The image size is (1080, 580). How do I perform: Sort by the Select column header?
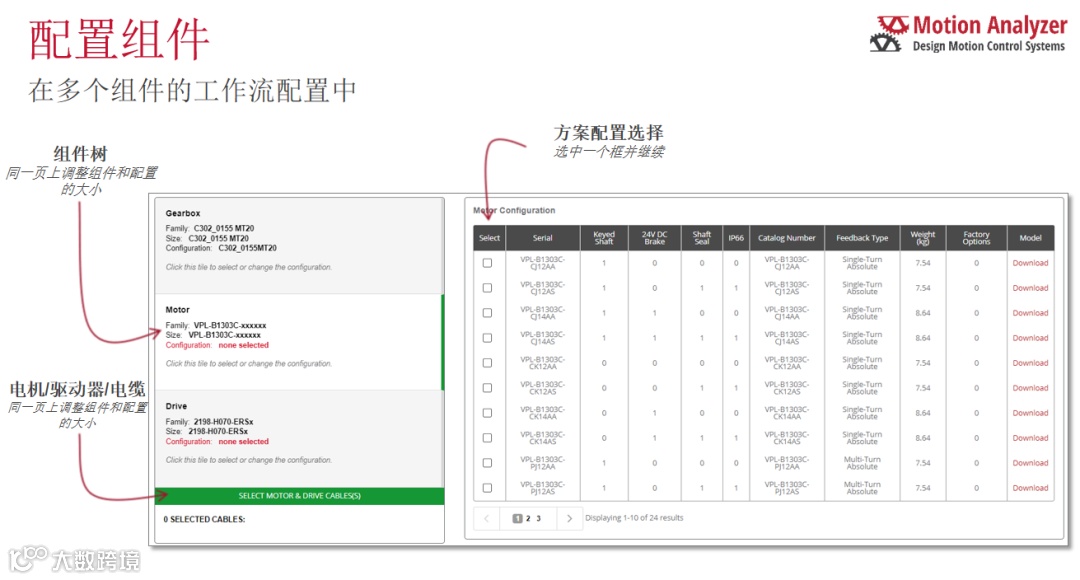tap(489, 238)
